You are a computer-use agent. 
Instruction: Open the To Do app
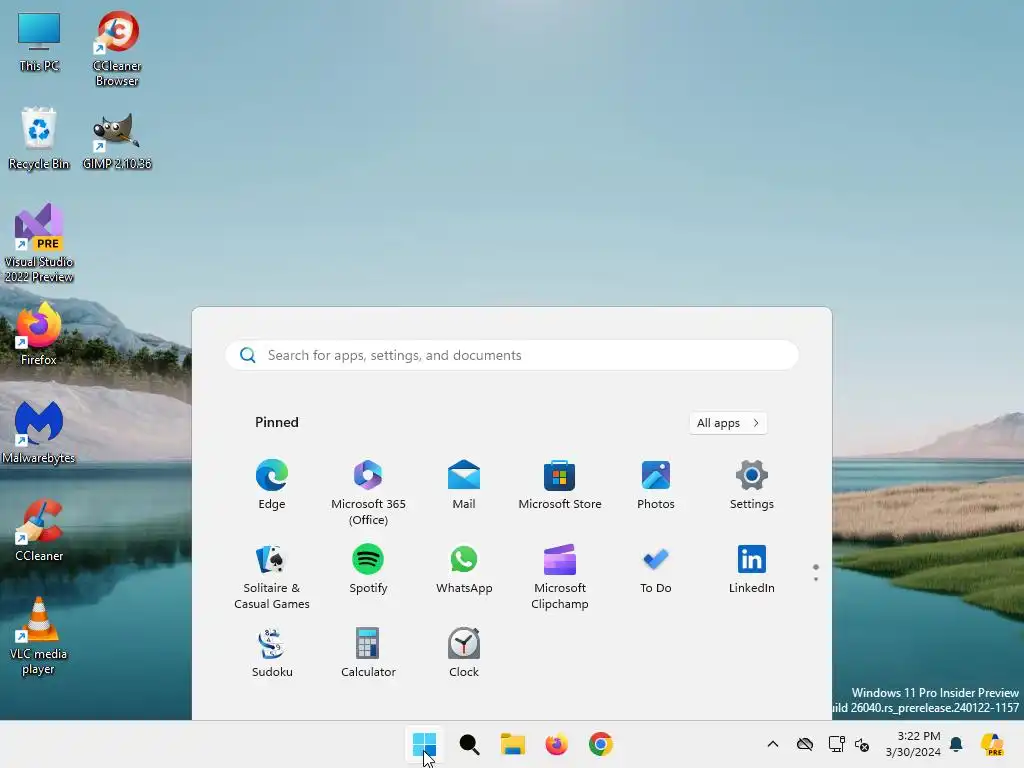[656, 569]
